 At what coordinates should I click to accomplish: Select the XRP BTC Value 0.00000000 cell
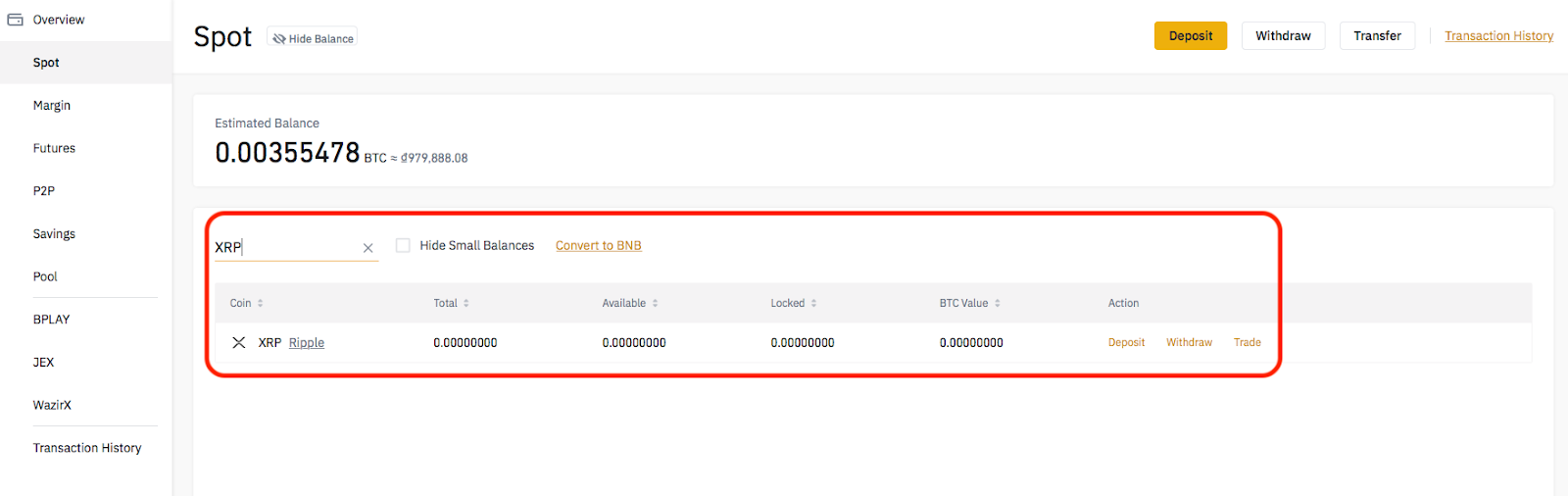click(x=971, y=343)
